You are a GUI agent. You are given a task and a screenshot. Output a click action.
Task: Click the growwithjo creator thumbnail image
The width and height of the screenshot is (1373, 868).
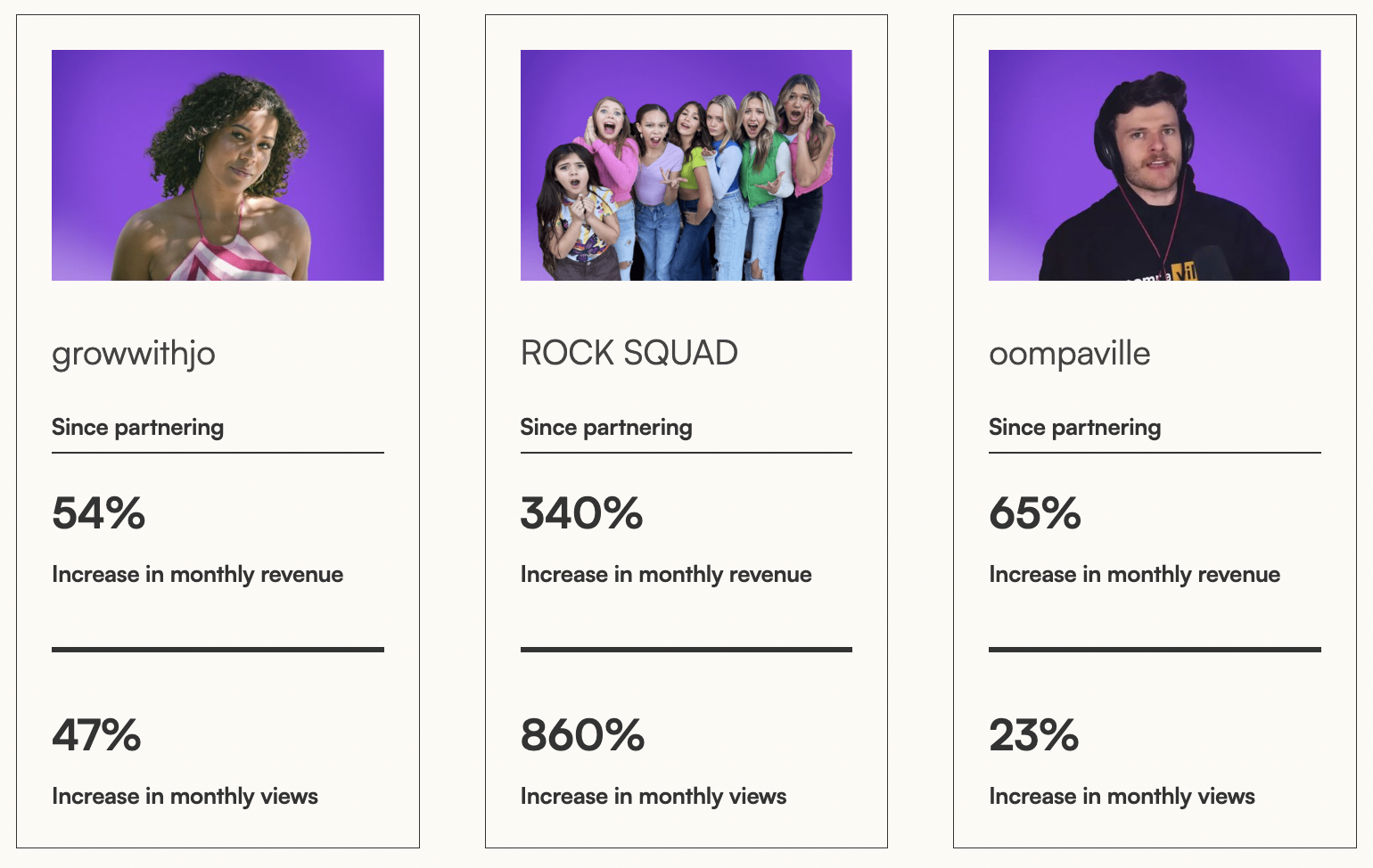pos(218,165)
